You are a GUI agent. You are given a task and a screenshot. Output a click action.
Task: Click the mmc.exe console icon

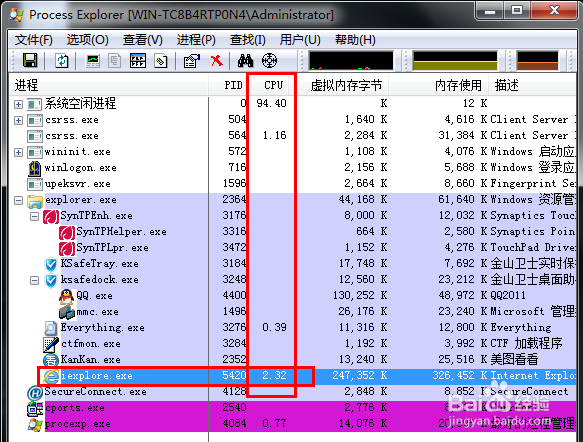coord(67,313)
